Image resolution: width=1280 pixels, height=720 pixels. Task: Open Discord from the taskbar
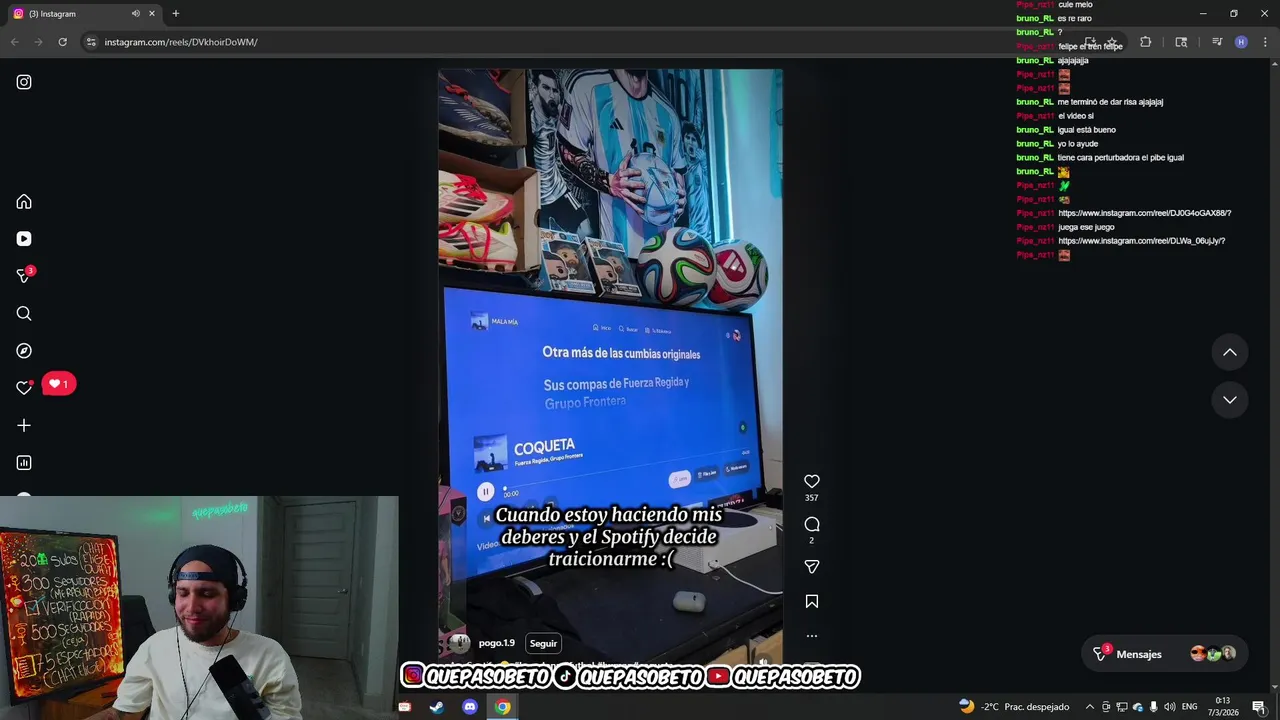coord(470,707)
